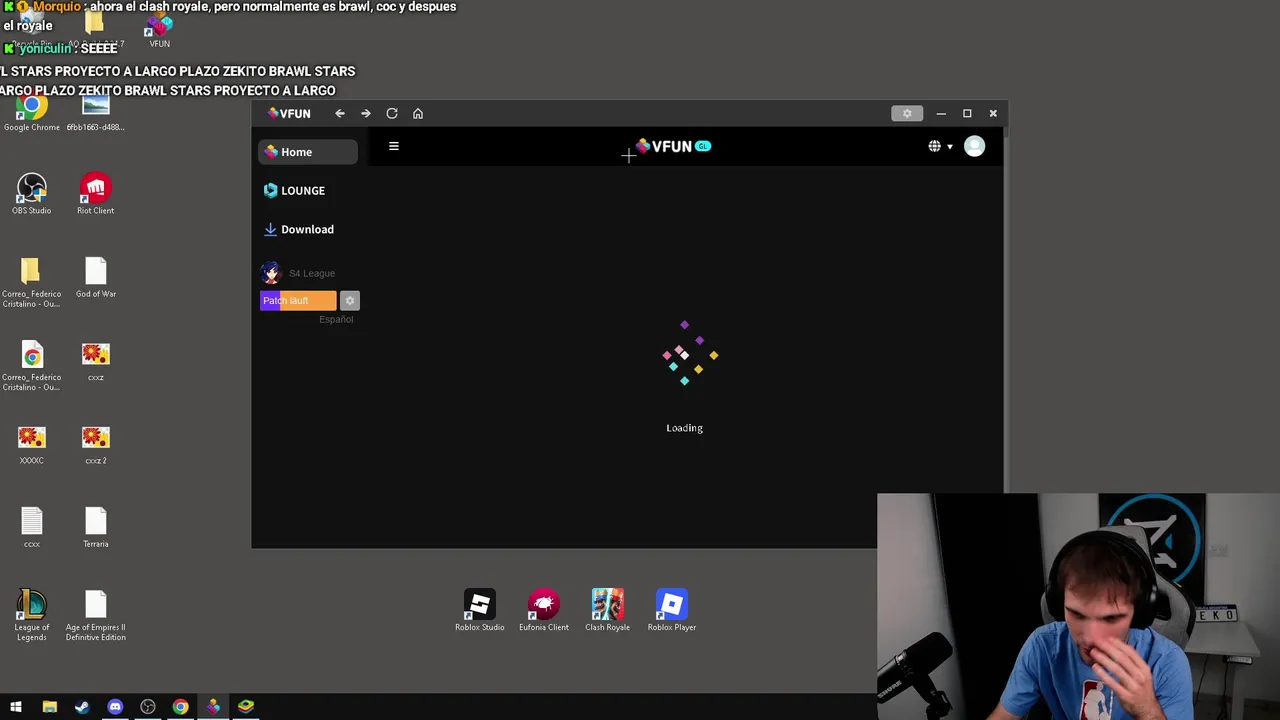Viewport: 1280px width, 720px height.
Task: Reload the VFUN page
Action: [x=392, y=113]
